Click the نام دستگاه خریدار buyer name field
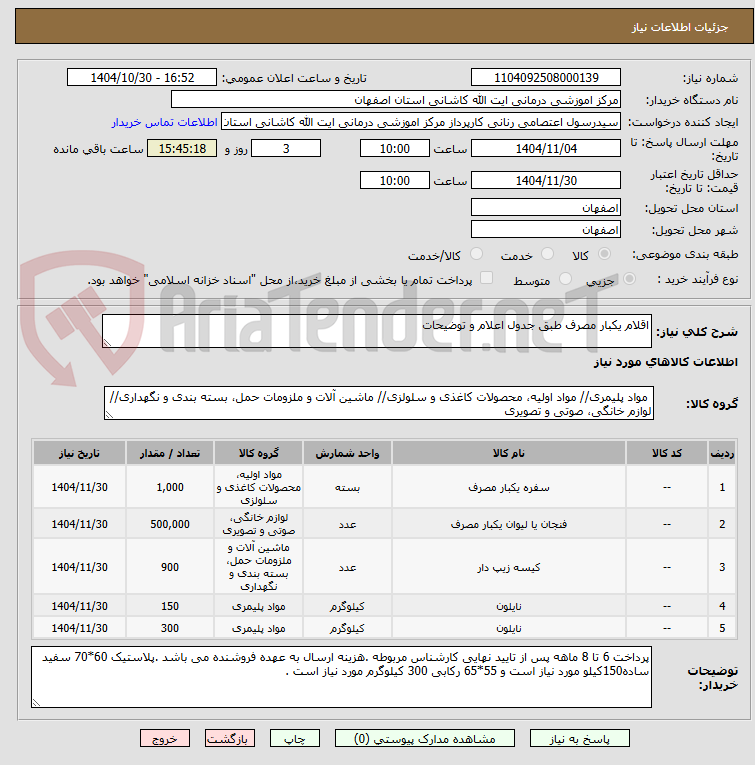Screen dimensions: 755x765 396,100
